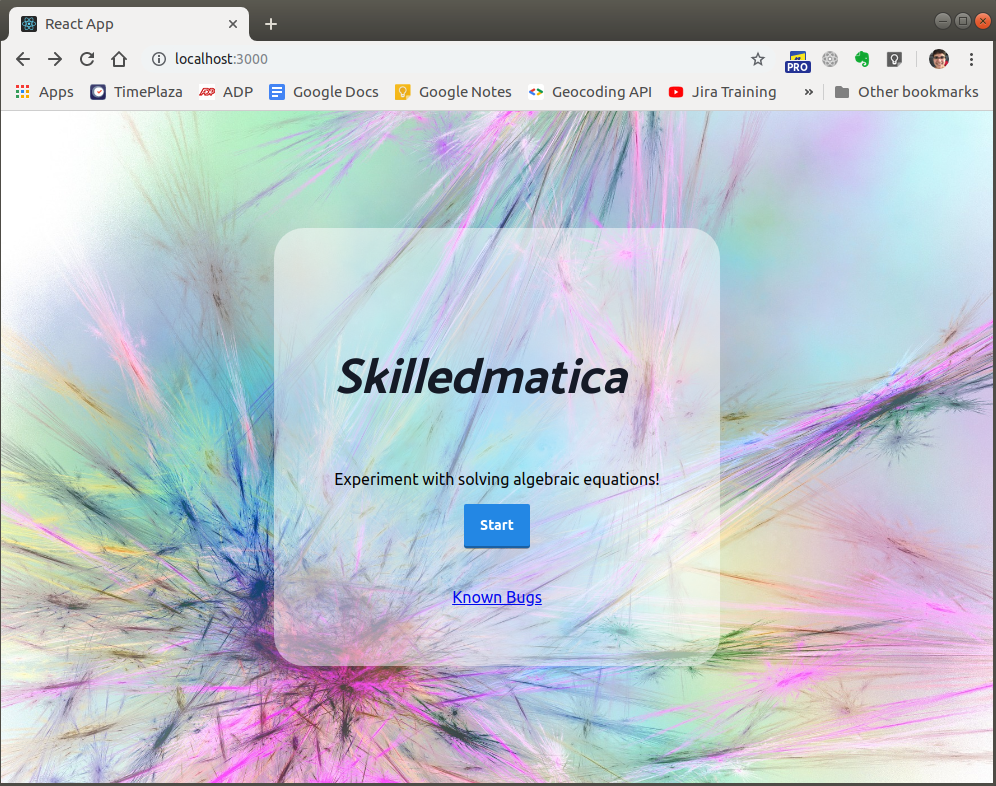The image size is (996, 786).
Task: Select the React App tab
Action: (129, 24)
